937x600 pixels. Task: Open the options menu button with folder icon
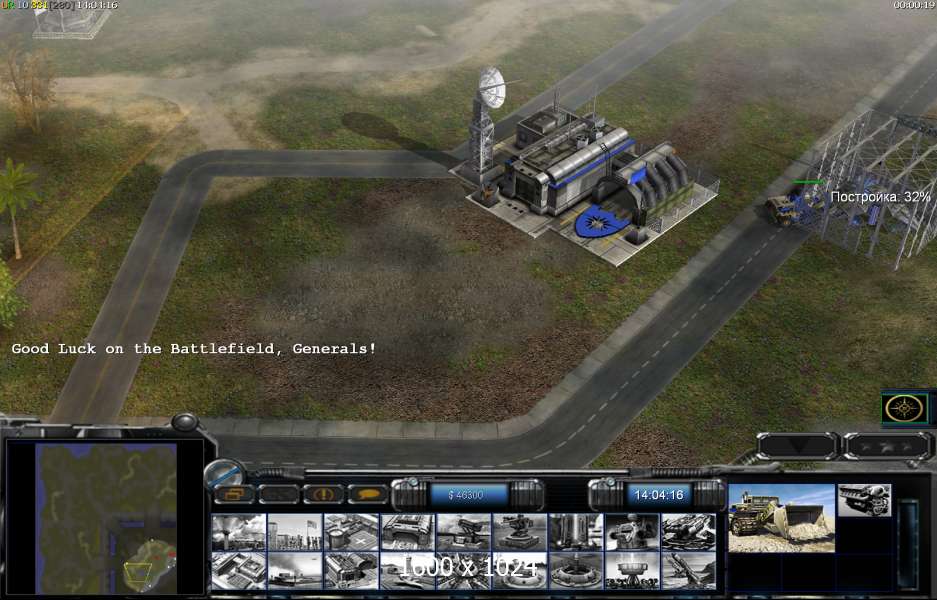[234, 494]
